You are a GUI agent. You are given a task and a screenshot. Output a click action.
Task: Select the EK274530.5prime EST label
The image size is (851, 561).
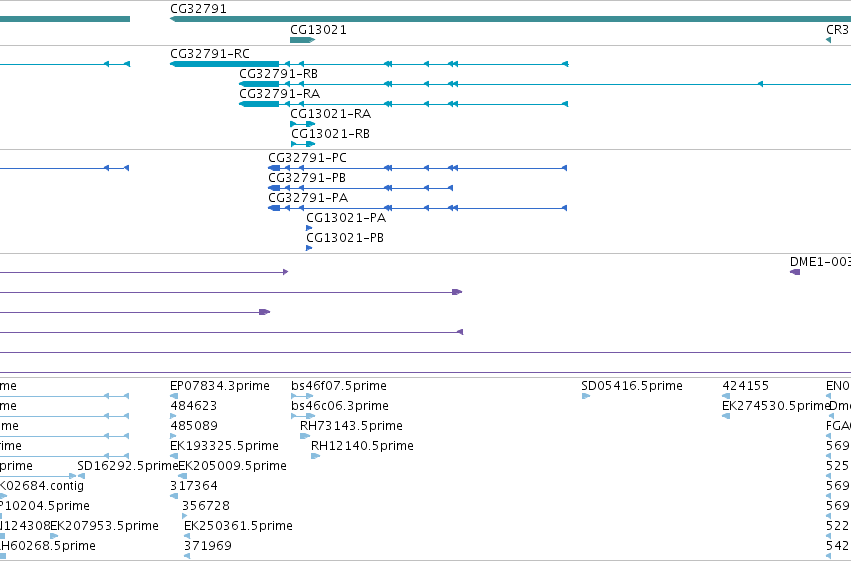pos(776,406)
